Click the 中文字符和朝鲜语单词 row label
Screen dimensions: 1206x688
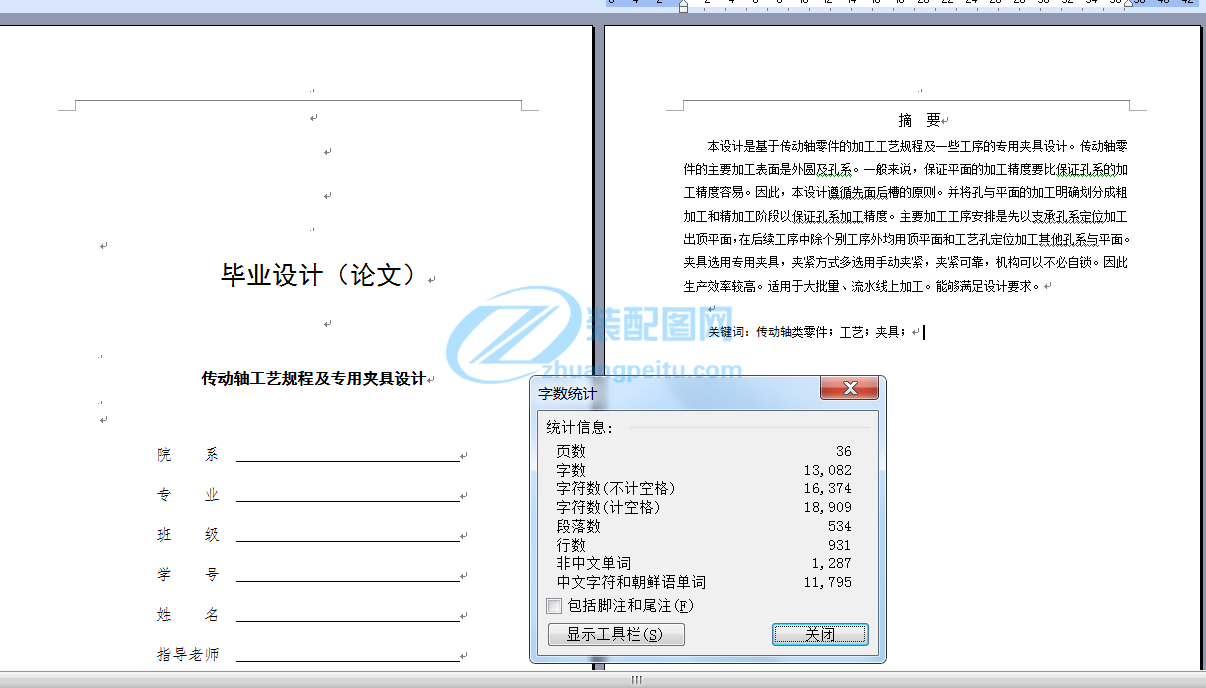click(x=631, y=582)
